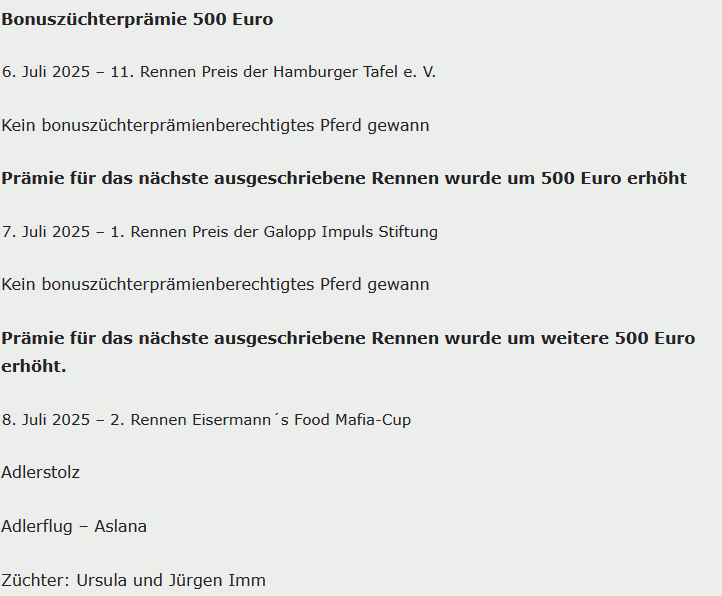Click the sire name Adlerflug
722x596 pixels.
click(x=37, y=526)
